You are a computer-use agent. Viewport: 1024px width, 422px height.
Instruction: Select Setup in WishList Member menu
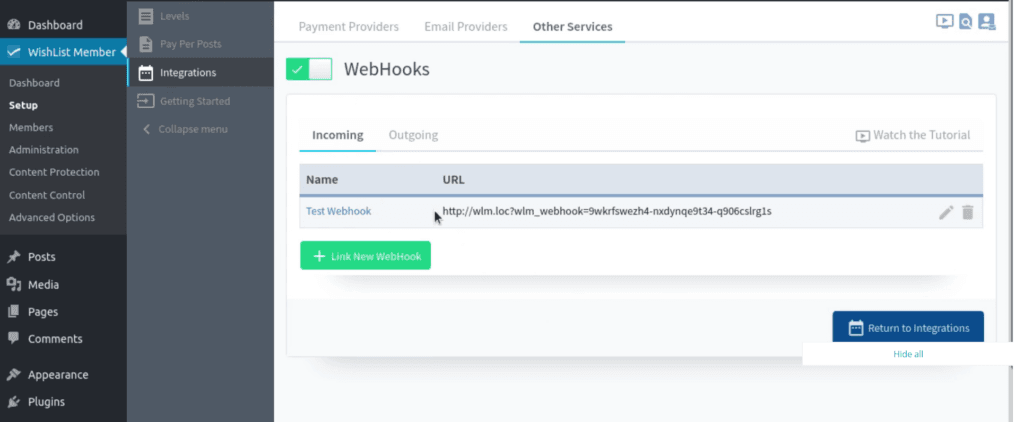pyautogui.click(x=24, y=105)
